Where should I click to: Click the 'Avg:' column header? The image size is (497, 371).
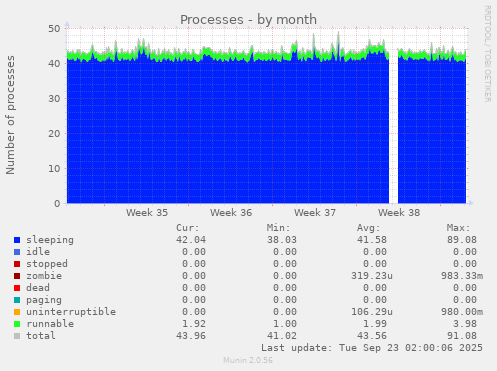point(368,228)
